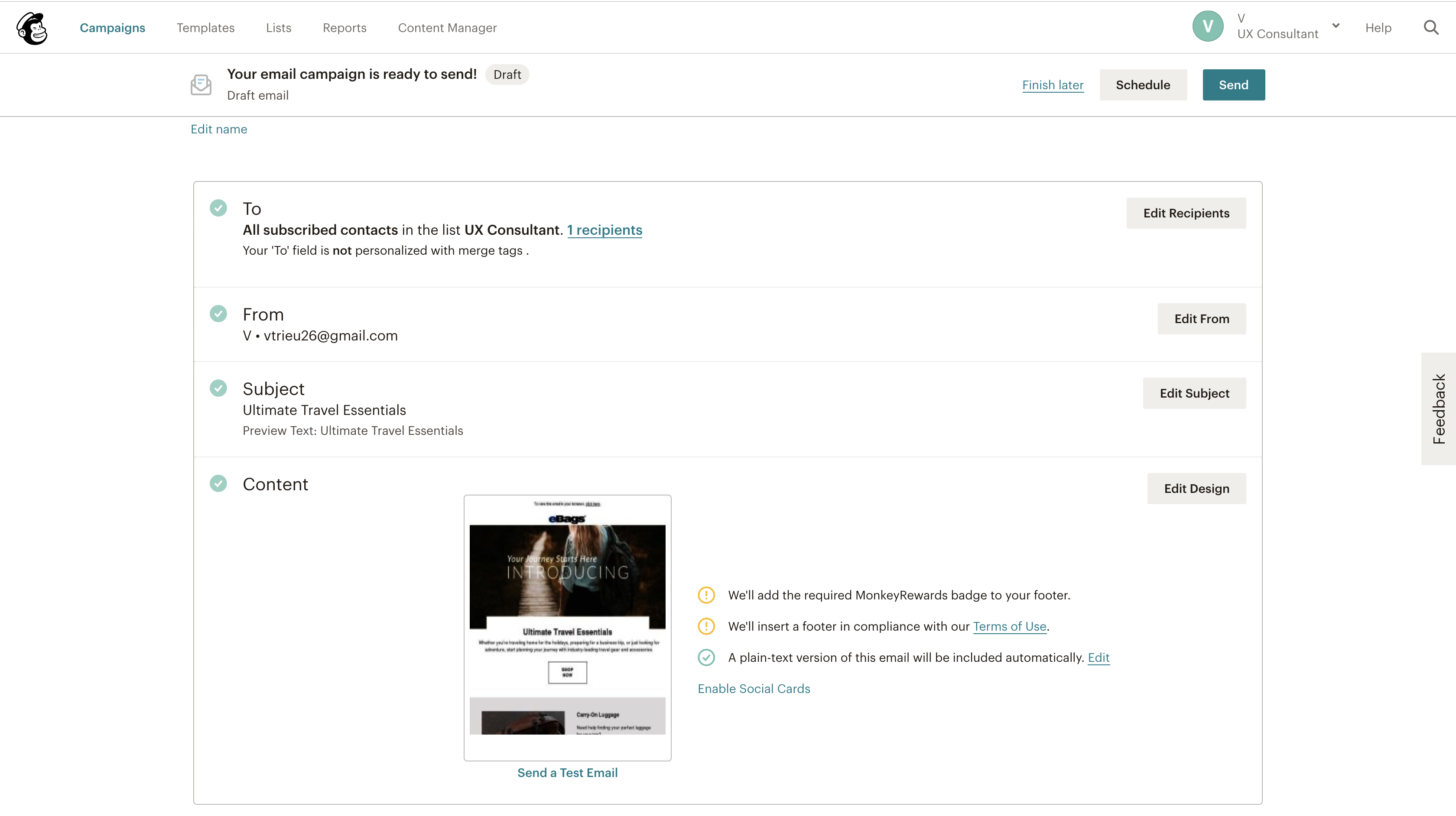
Task: Open the Feedback side tab
Action: [x=1439, y=408]
